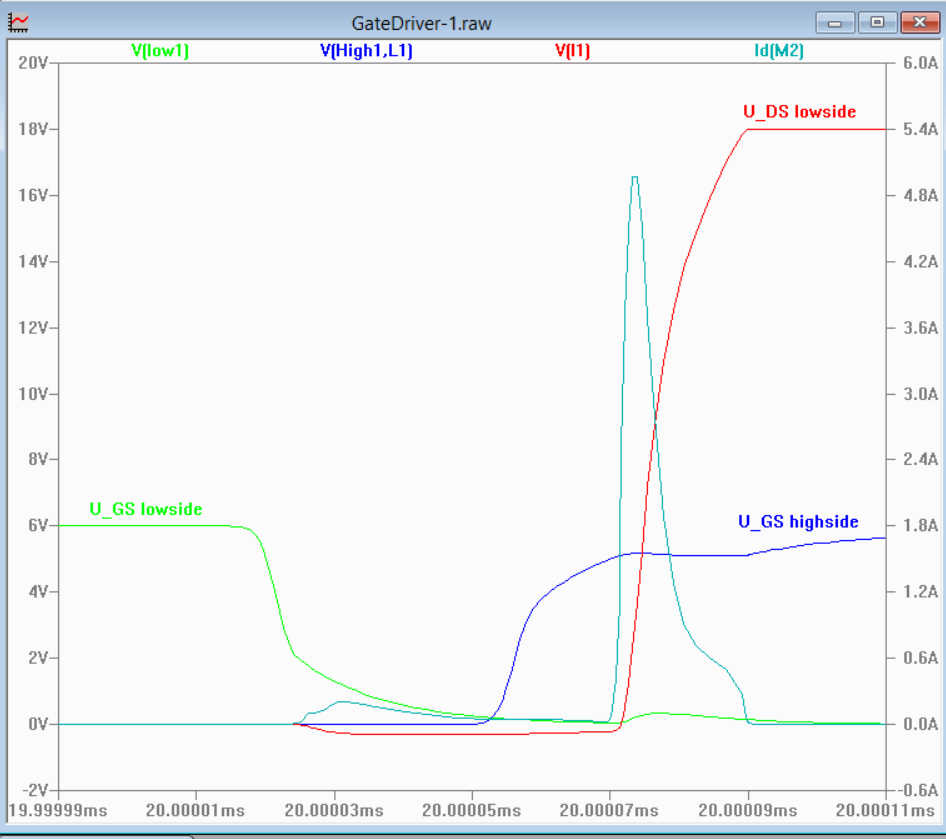
Task: Click the peak of the cyan Id(M2) spike
Action: pos(635,177)
